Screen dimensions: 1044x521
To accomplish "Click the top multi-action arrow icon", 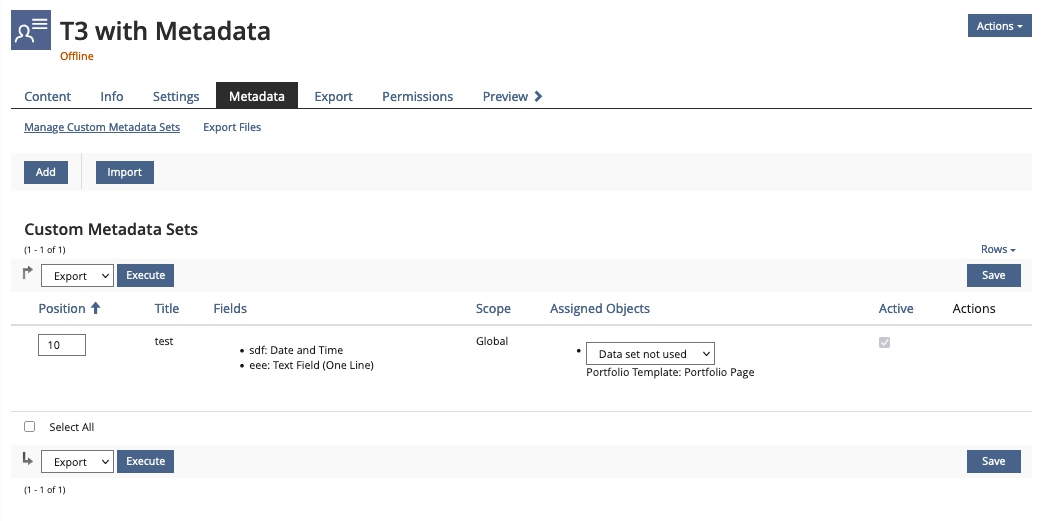I will [28, 274].
